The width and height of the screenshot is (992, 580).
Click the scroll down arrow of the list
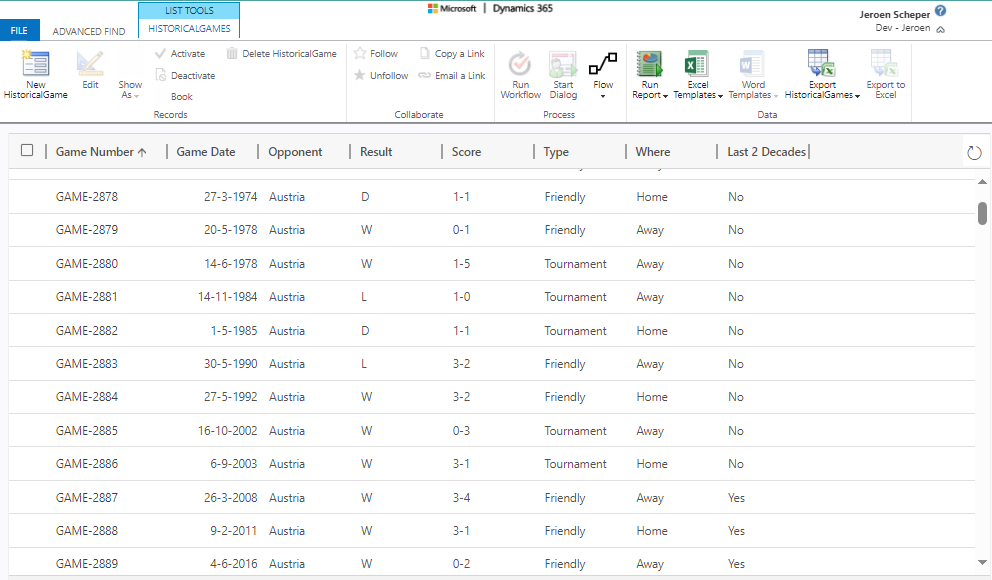(982, 562)
